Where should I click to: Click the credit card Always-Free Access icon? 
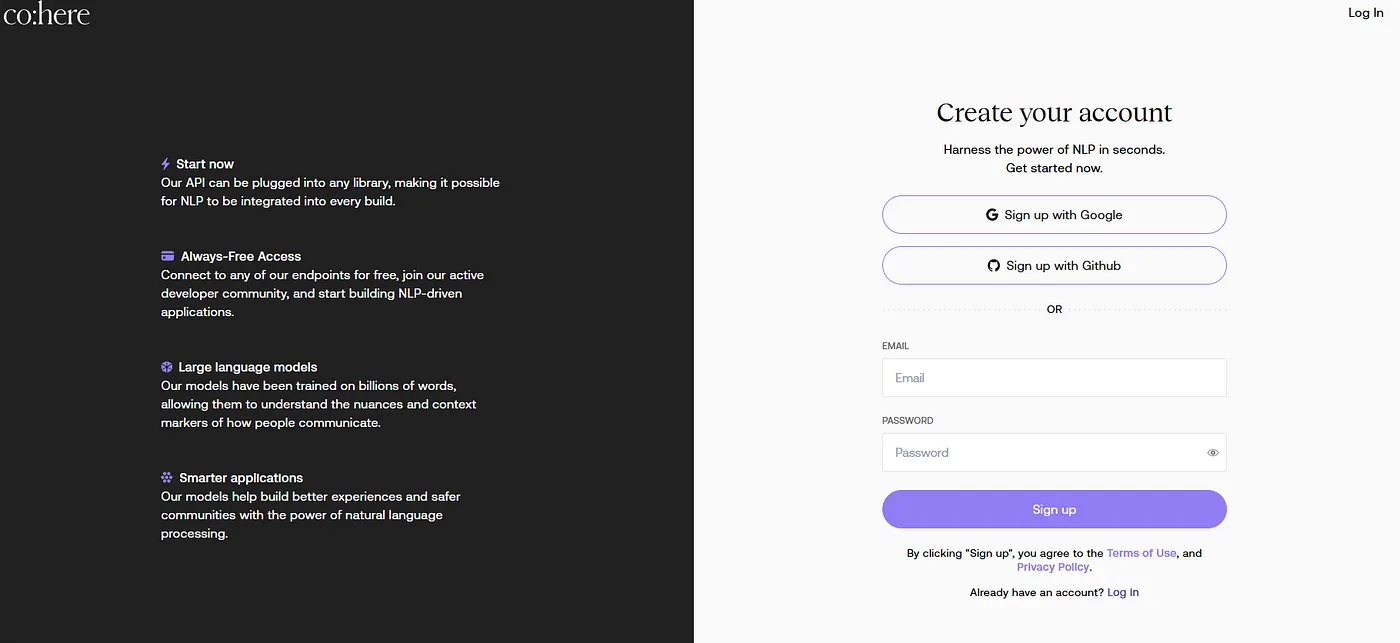[x=168, y=256]
